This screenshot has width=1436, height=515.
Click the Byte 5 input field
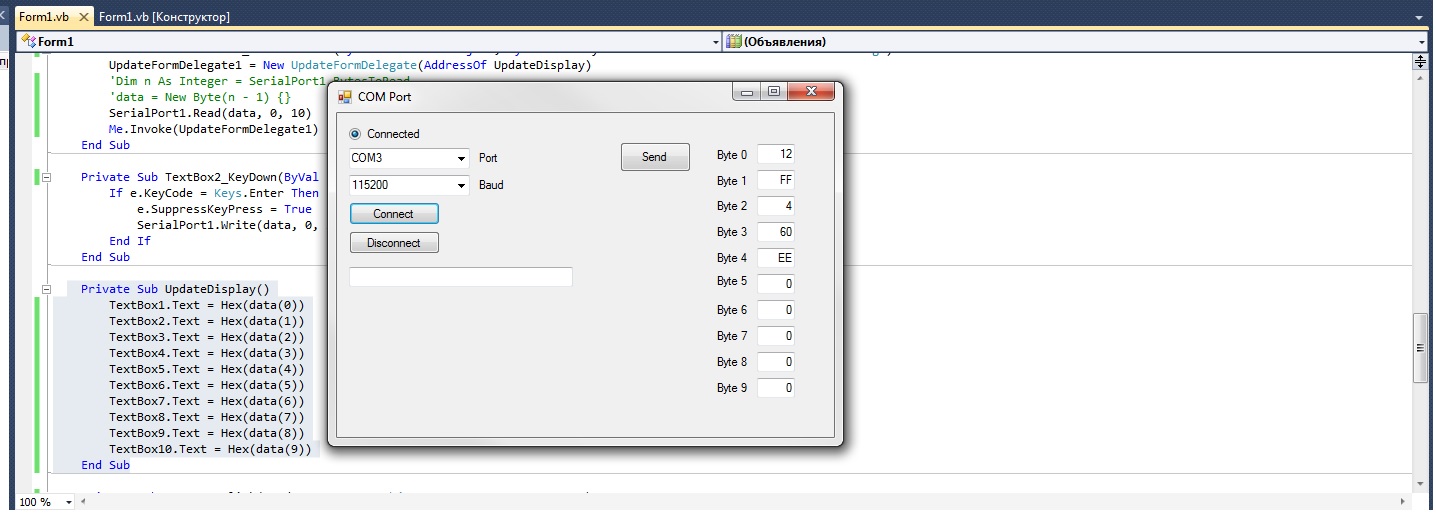point(776,284)
